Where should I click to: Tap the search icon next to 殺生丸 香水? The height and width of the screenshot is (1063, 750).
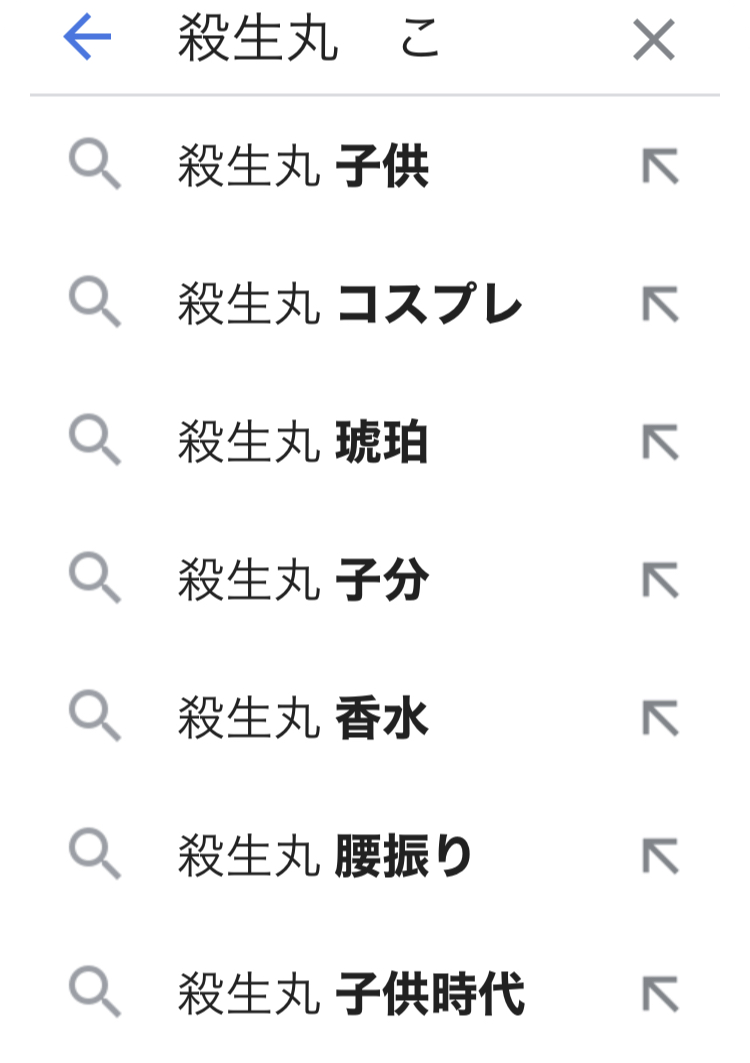point(95,719)
